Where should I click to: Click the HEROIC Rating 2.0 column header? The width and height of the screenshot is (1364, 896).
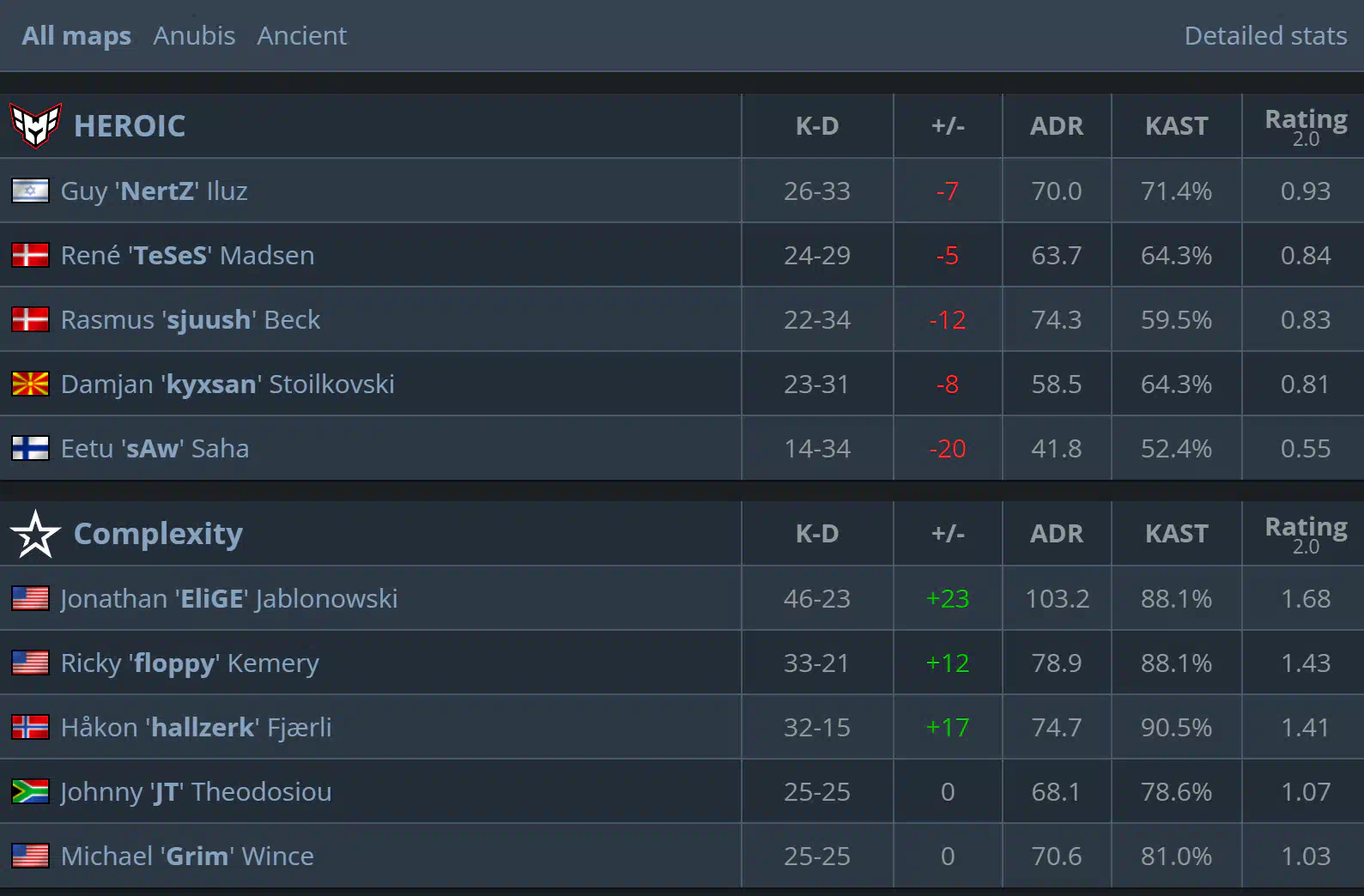[x=1306, y=126]
